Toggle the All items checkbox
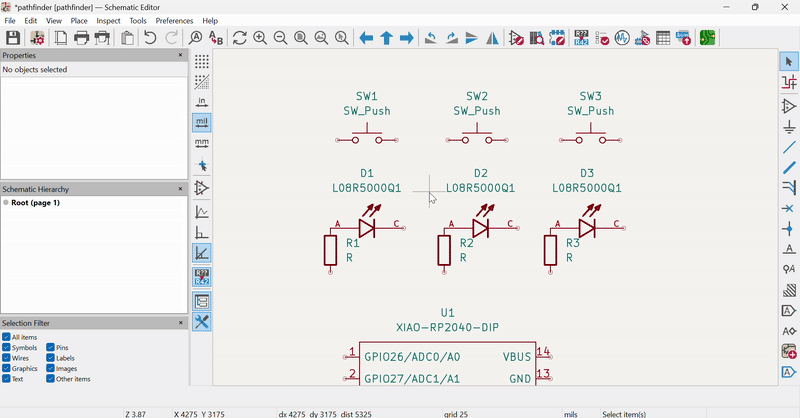This screenshot has width=800, height=418. [x=6, y=337]
